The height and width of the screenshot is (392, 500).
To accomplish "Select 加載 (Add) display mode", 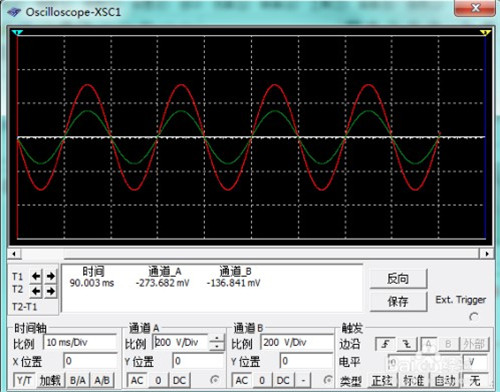I will [50, 380].
